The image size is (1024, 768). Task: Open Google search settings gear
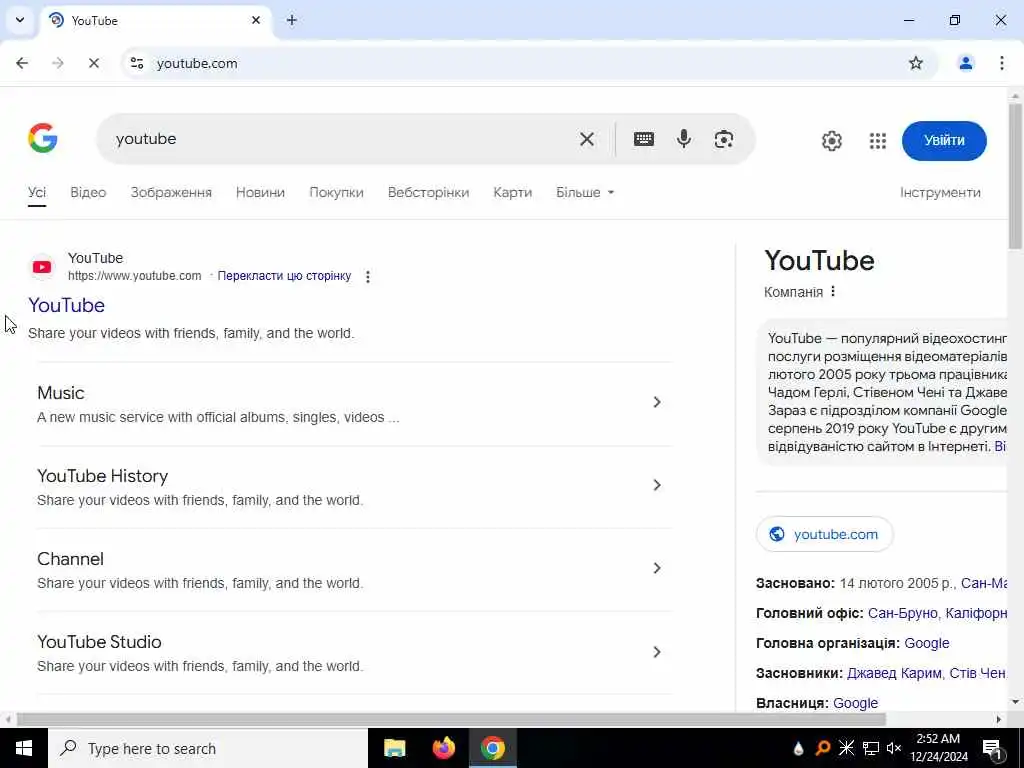tap(831, 140)
